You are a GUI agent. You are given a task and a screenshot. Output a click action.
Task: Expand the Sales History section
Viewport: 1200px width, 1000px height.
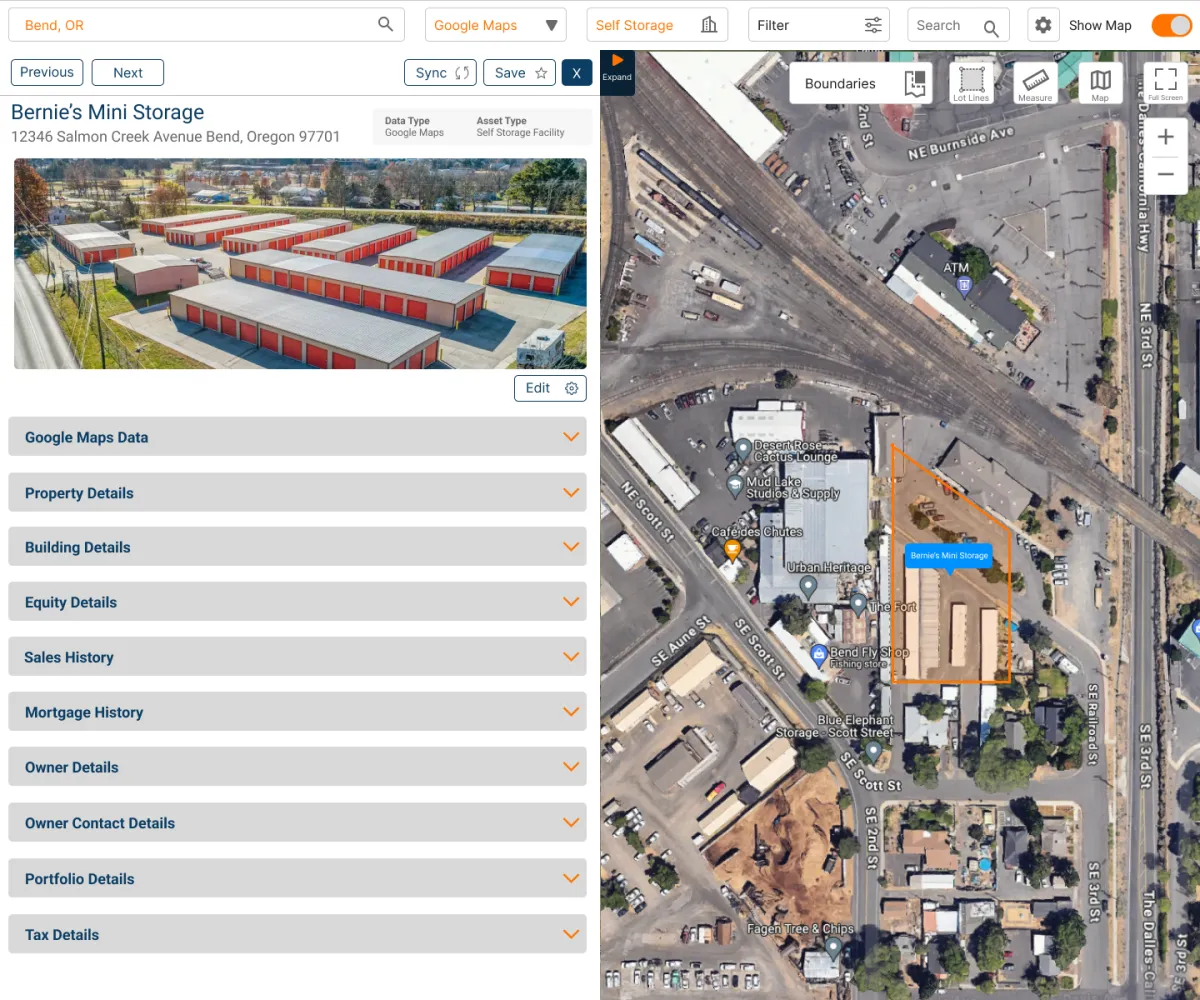pyautogui.click(x=297, y=657)
